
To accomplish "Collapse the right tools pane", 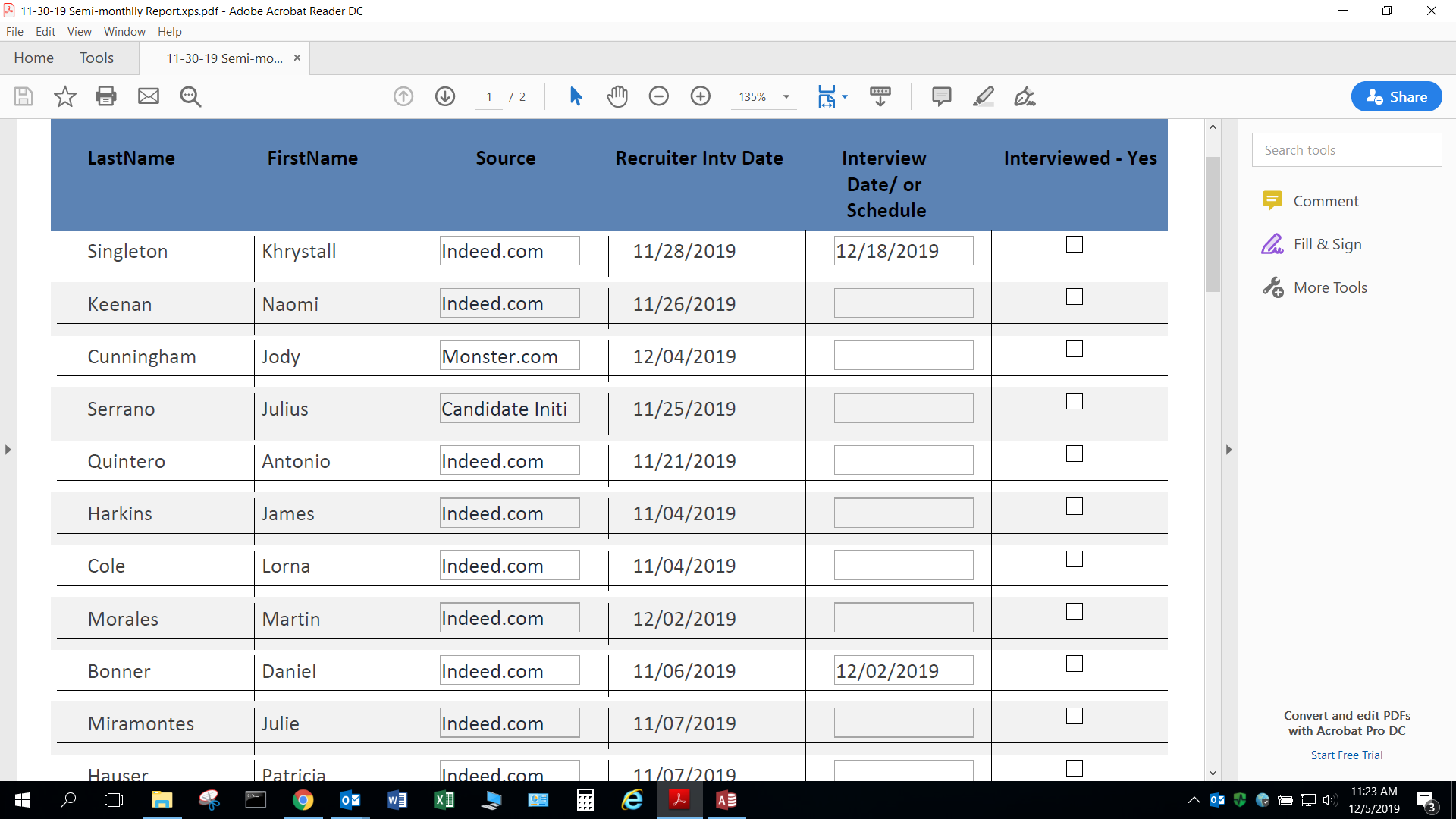I will 1229,450.
